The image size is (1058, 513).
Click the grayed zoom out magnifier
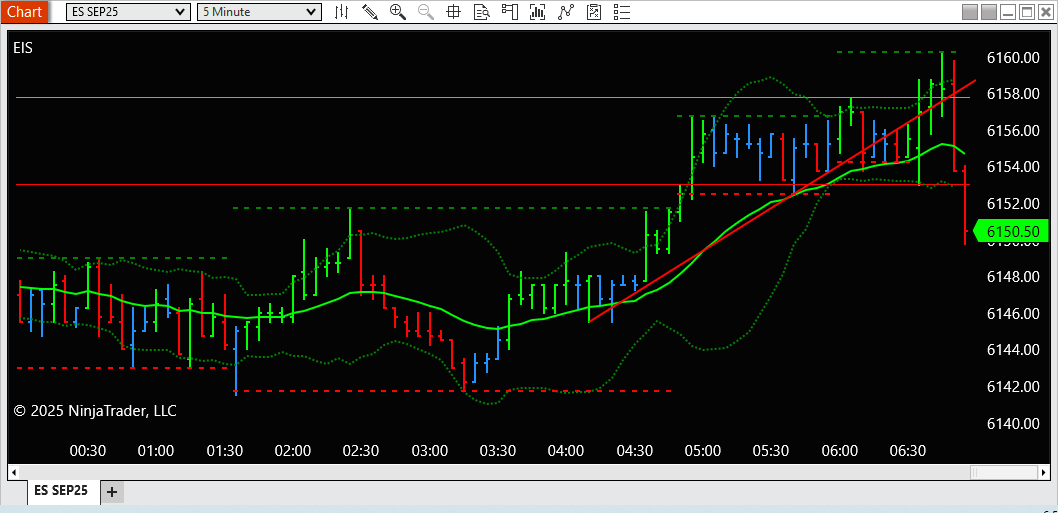pos(426,11)
